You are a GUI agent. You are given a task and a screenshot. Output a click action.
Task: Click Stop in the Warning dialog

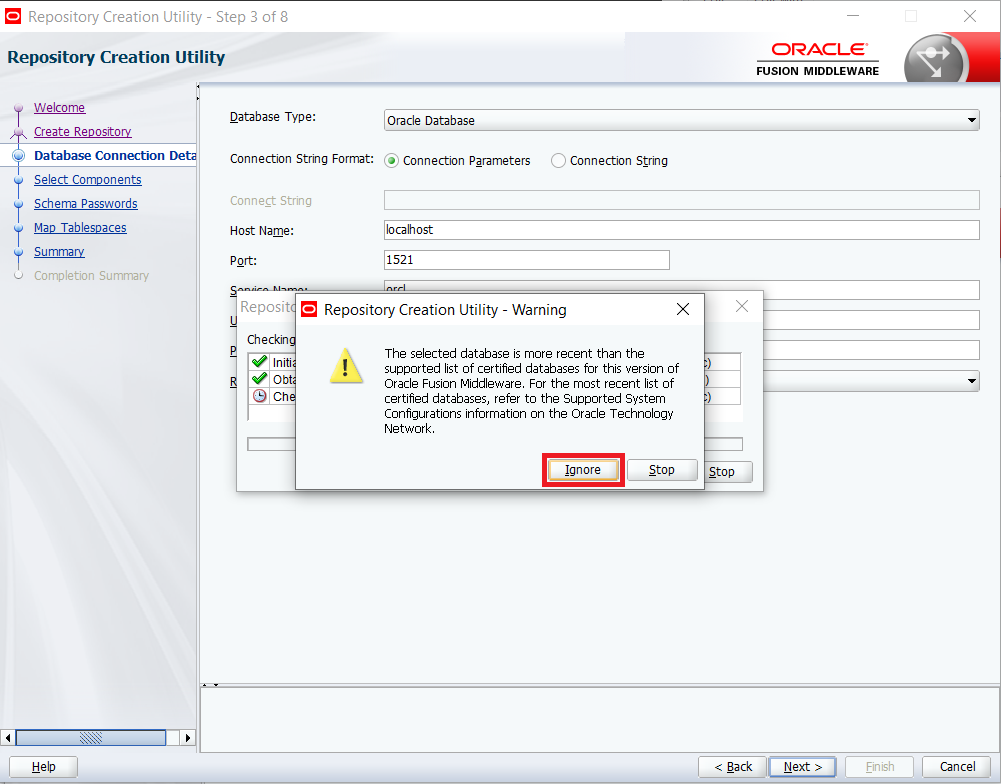coord(662,470)
